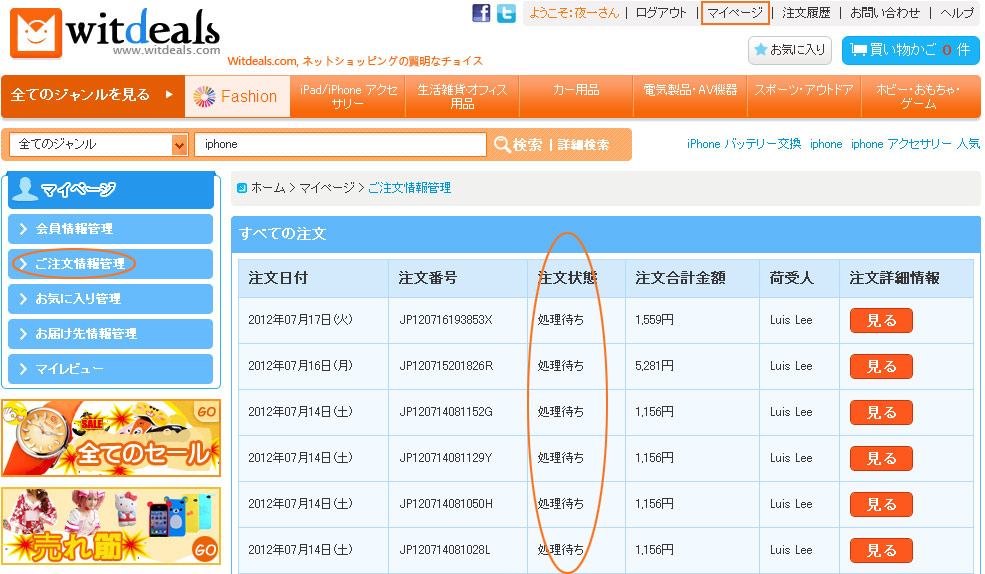Viewport: 985px width, 574px height.
Task: Click the 5,281円 total amount
Action: (x=654, y=366)
